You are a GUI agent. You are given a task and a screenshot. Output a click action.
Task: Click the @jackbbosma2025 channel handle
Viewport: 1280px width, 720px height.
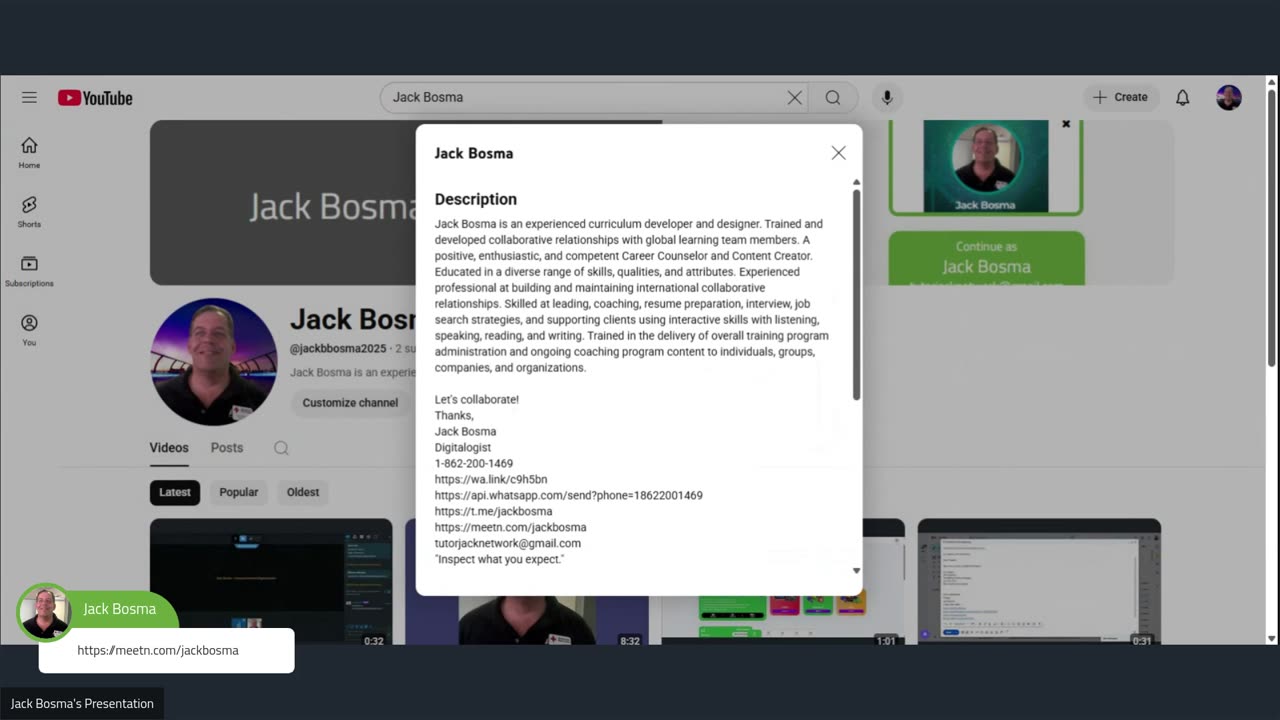point(339,348)
